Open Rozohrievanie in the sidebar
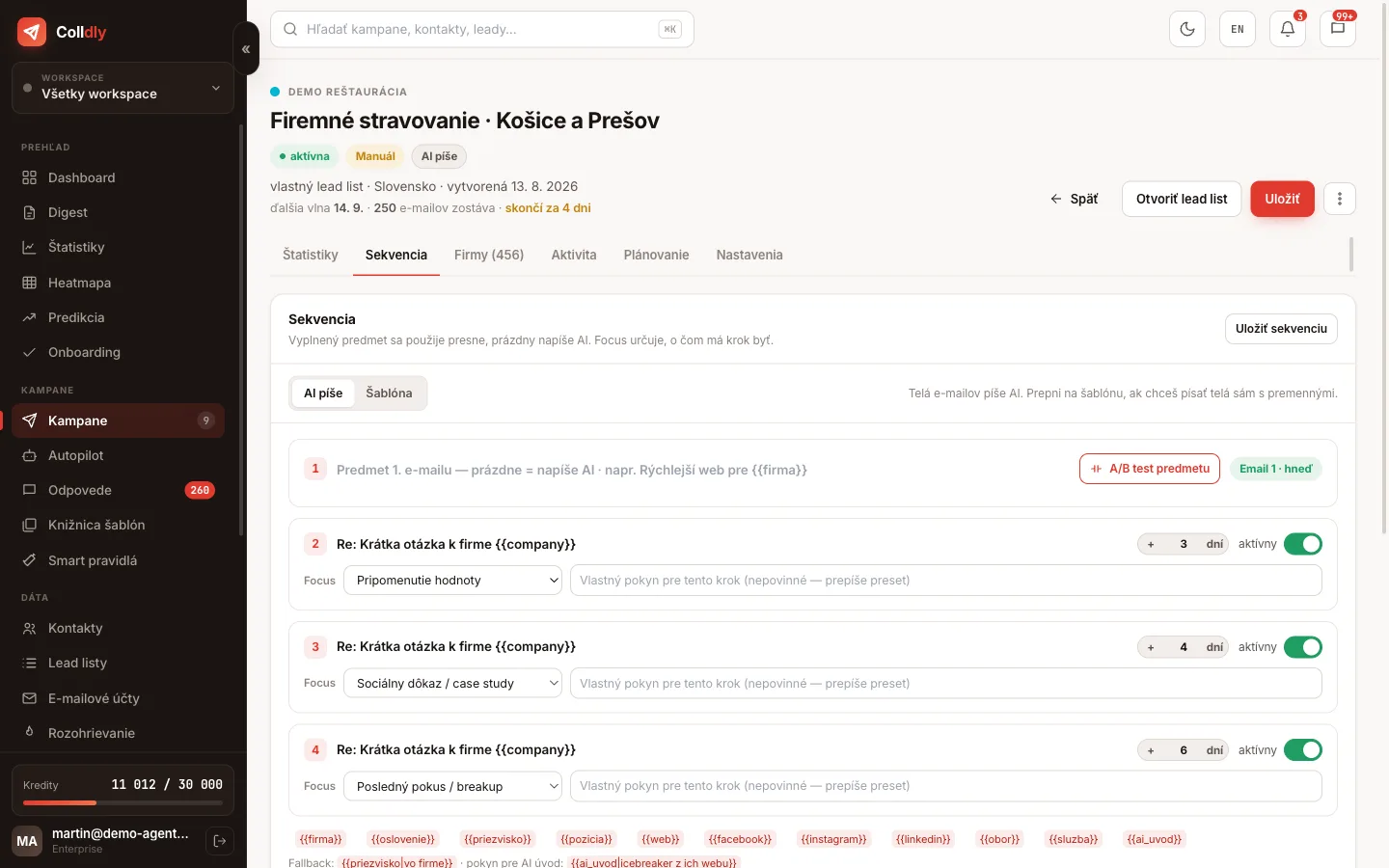Screen dimensions: 1389x868 pos(118,733)
